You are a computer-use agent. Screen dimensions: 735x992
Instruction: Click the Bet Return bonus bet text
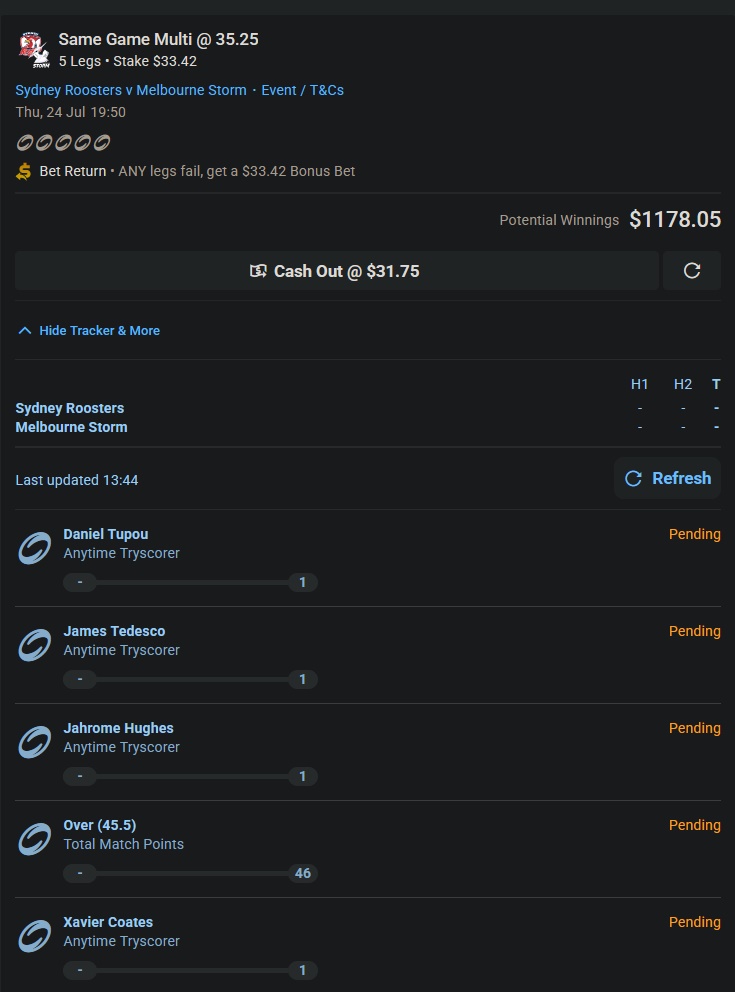tap(197, 171)
